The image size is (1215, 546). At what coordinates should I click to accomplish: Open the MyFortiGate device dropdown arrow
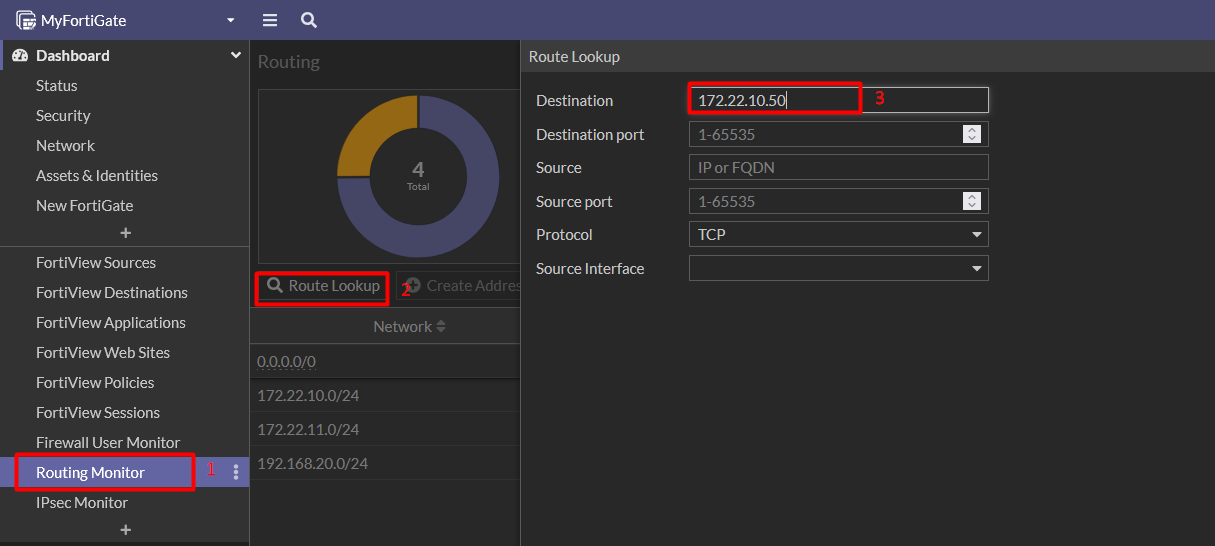tap(231, 20)
